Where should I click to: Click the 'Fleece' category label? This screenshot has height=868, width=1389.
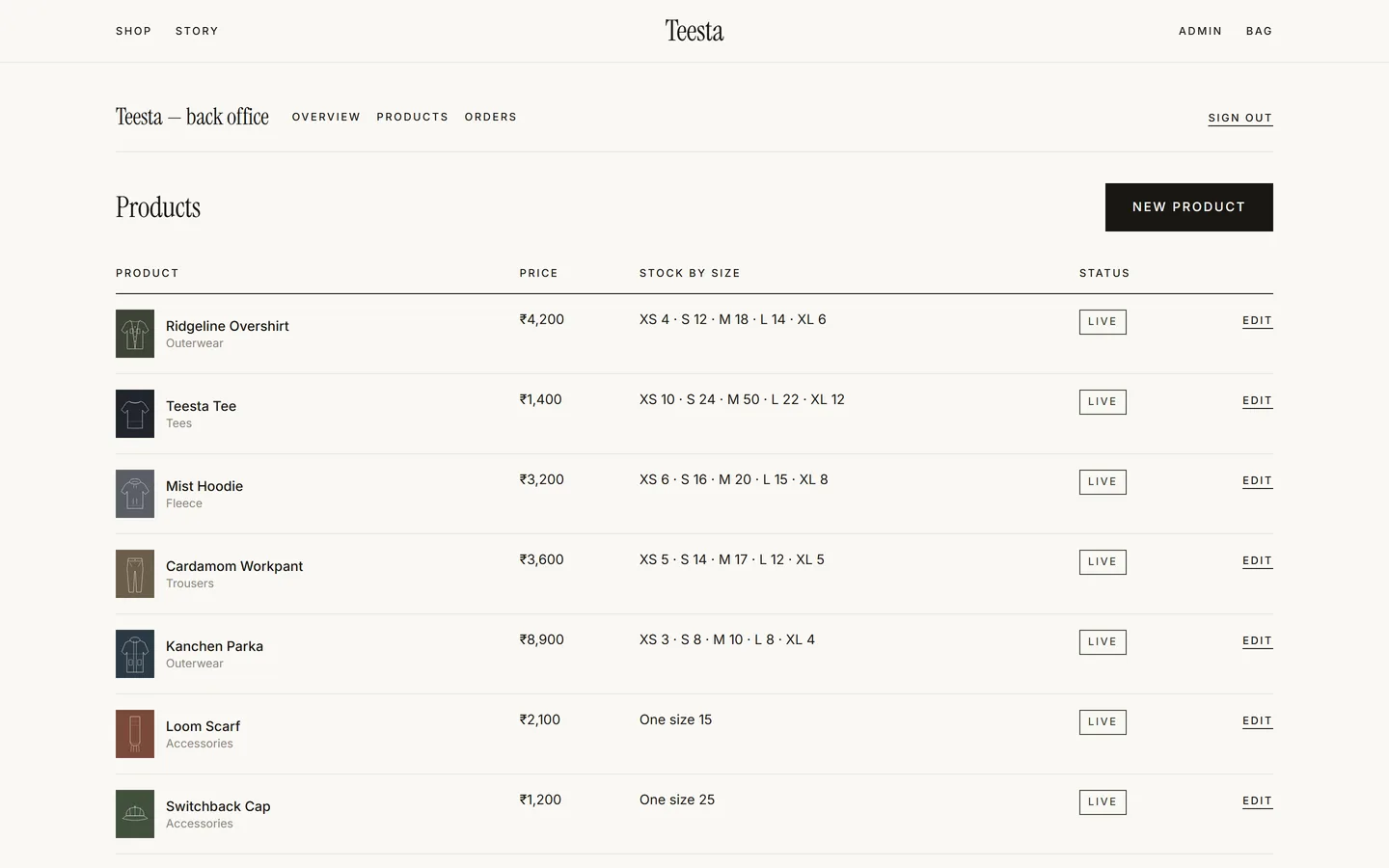tap(184, 503)
